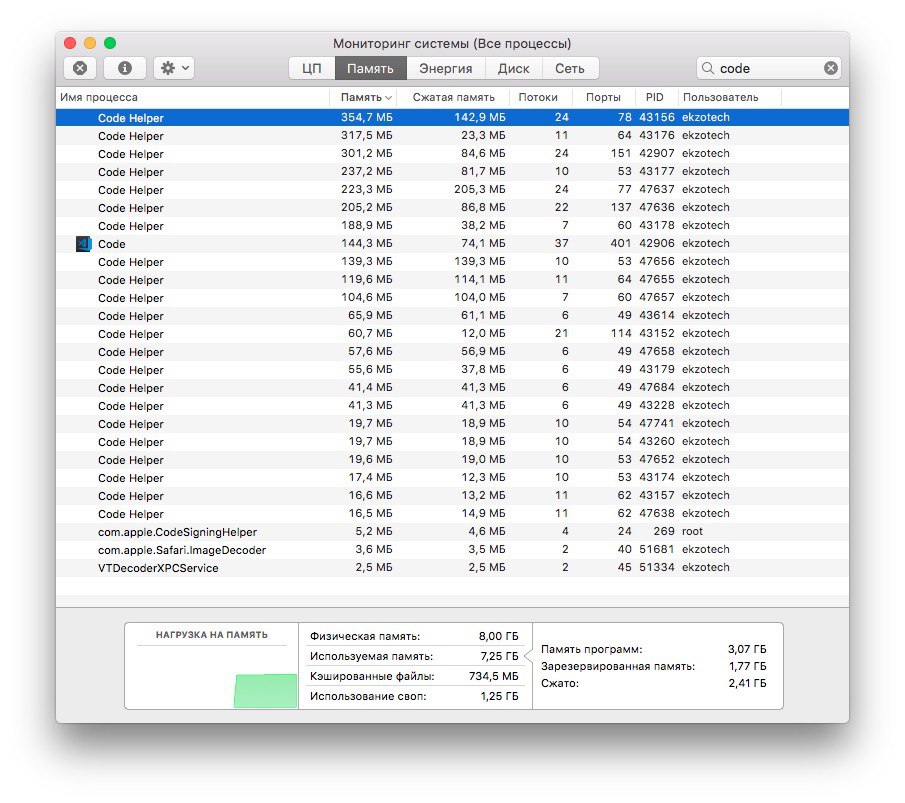
Task: Select Code Helper row with PID 43176
Action: tap(452, 136)
